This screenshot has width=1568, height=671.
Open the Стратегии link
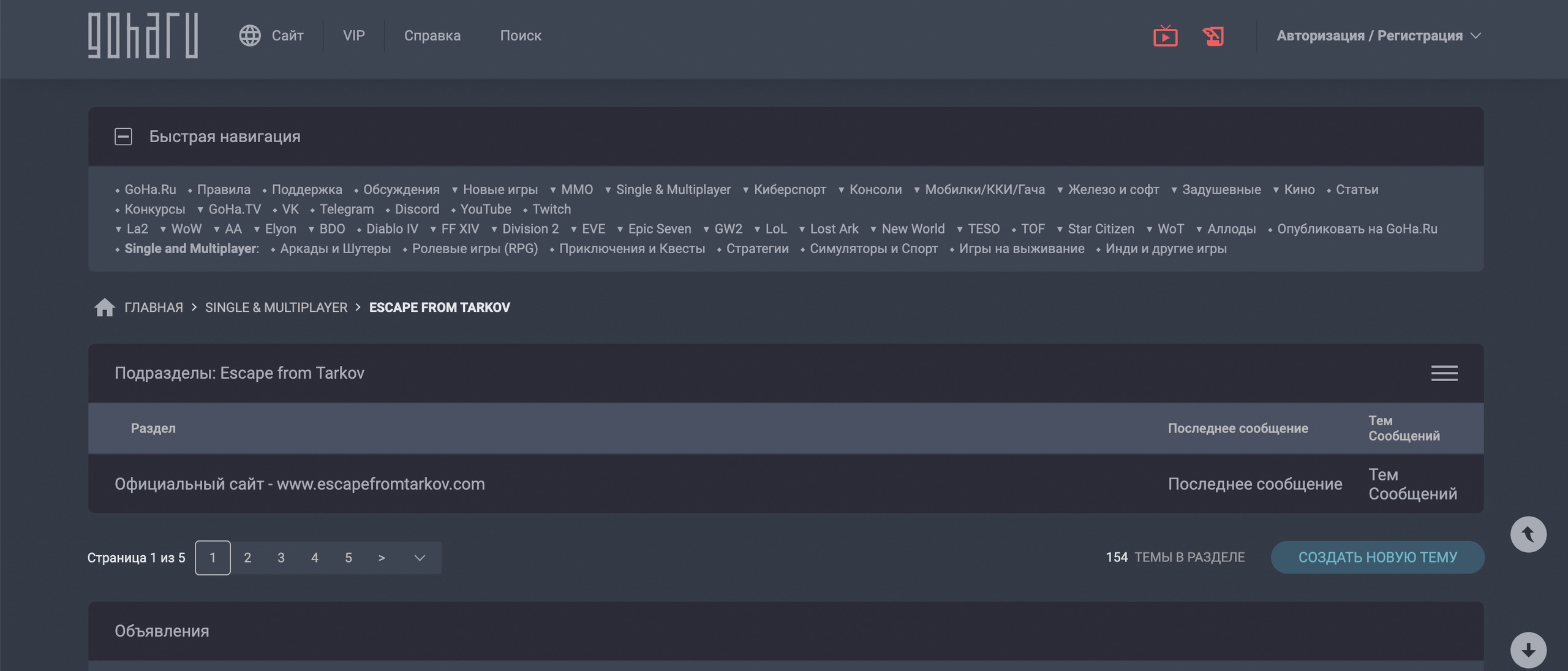[758, 248]
